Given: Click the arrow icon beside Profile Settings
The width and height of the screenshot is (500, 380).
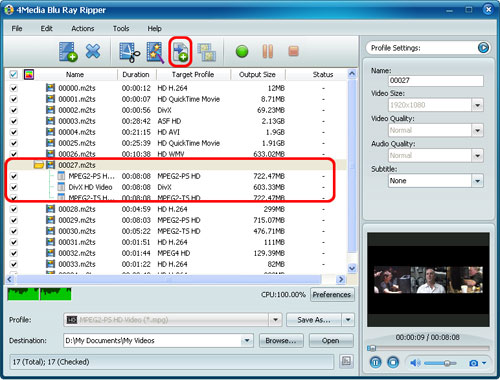Looking at the screenshot, I should (x=483, y=48).
